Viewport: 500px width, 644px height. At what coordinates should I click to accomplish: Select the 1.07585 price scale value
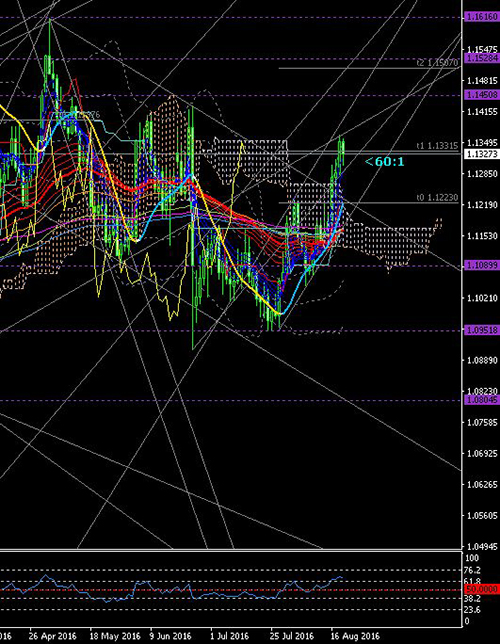click(482, 423)
